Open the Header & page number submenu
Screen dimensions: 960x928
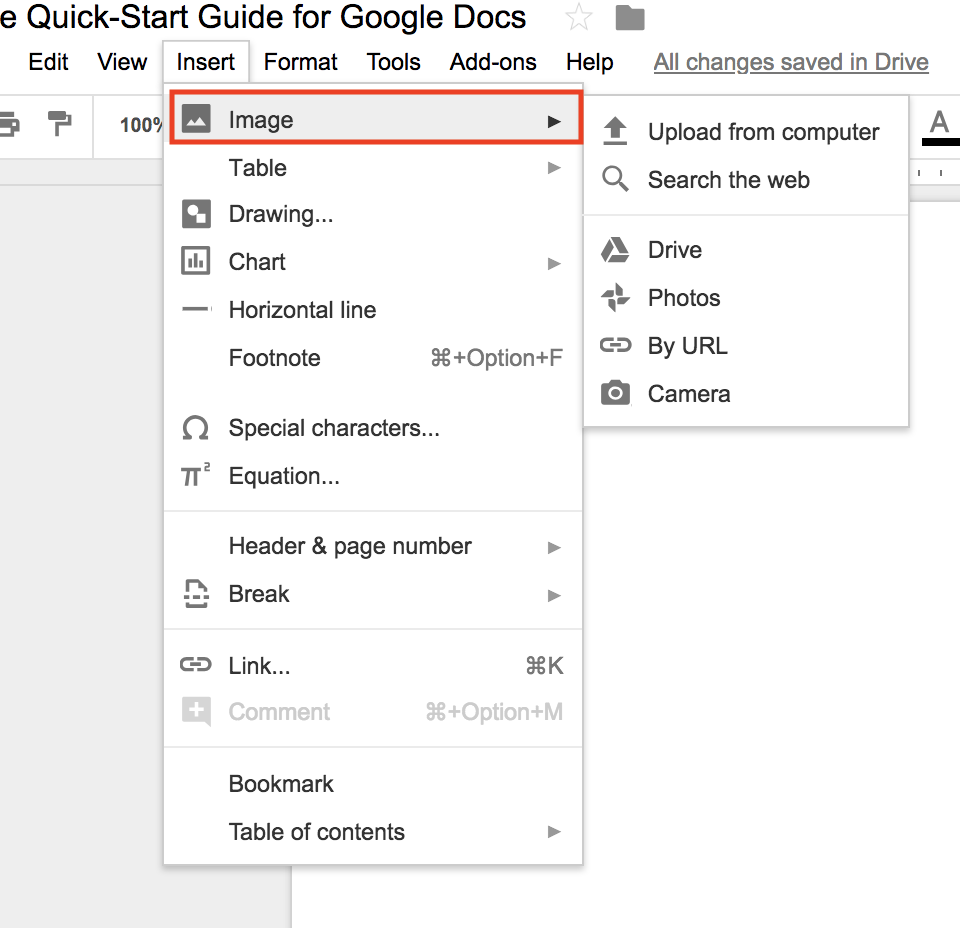coord(554,547)
